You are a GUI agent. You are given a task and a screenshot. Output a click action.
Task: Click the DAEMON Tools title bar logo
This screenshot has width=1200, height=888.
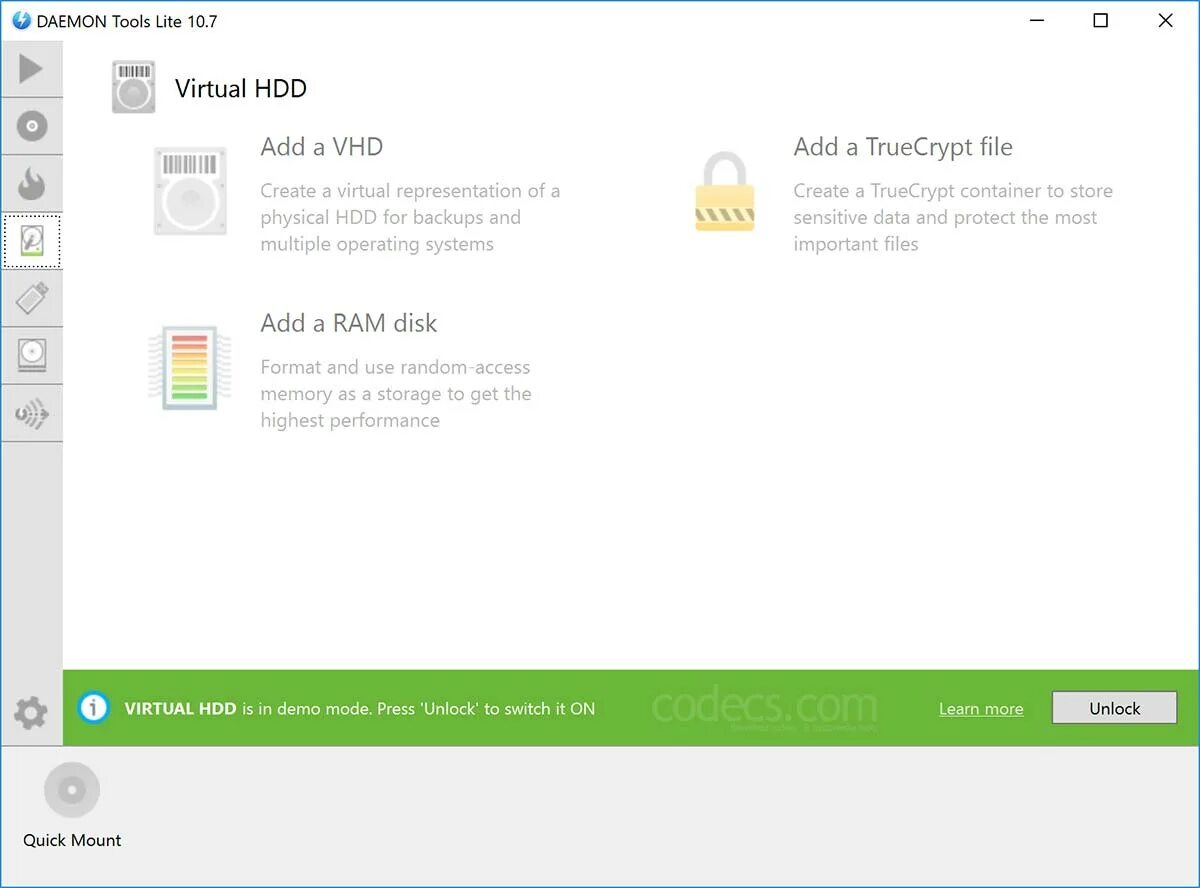(x=21, y=20)
